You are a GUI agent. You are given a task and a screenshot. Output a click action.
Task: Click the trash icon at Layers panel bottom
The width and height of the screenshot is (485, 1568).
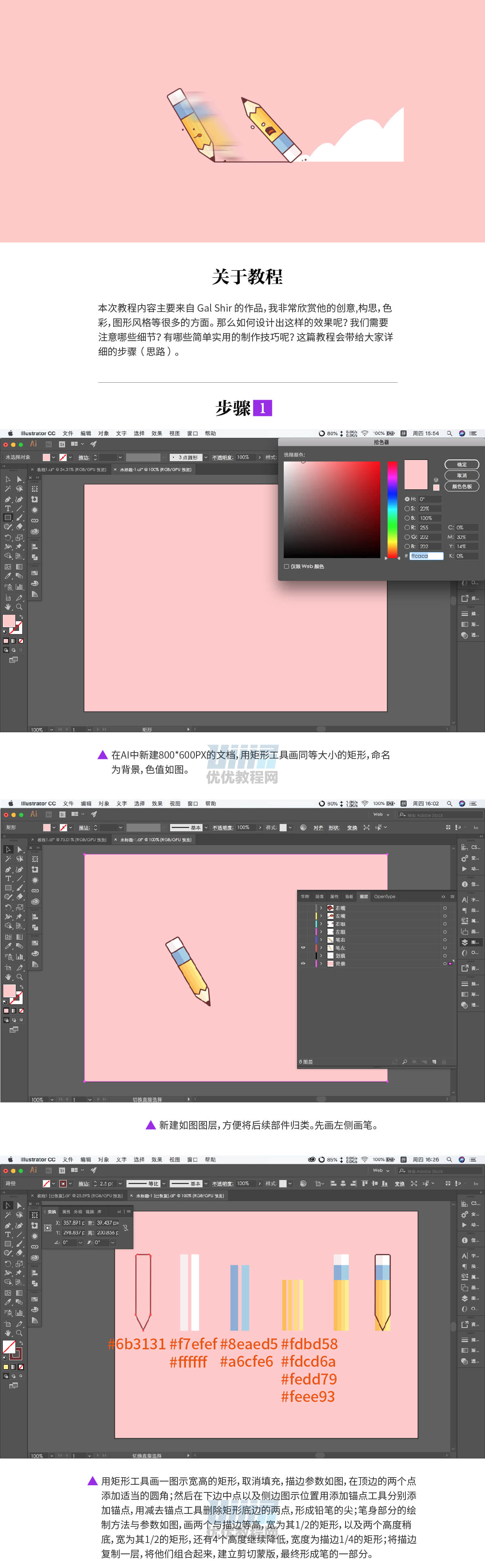tap(444, 1062)
